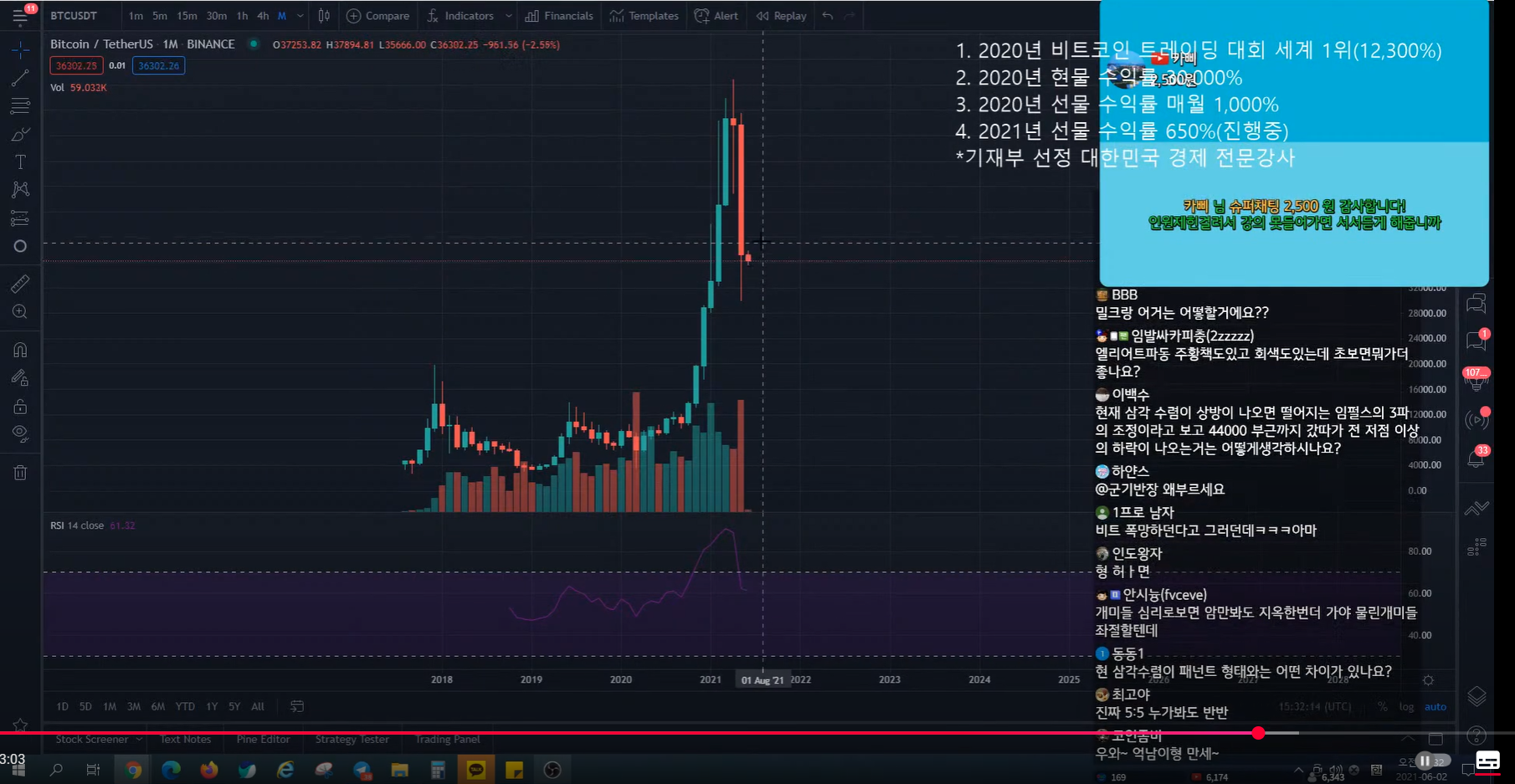1515x784 pixels.
Task: Toggle the percent scale option
Action: pyautogui.click(x=1382, y=706)
